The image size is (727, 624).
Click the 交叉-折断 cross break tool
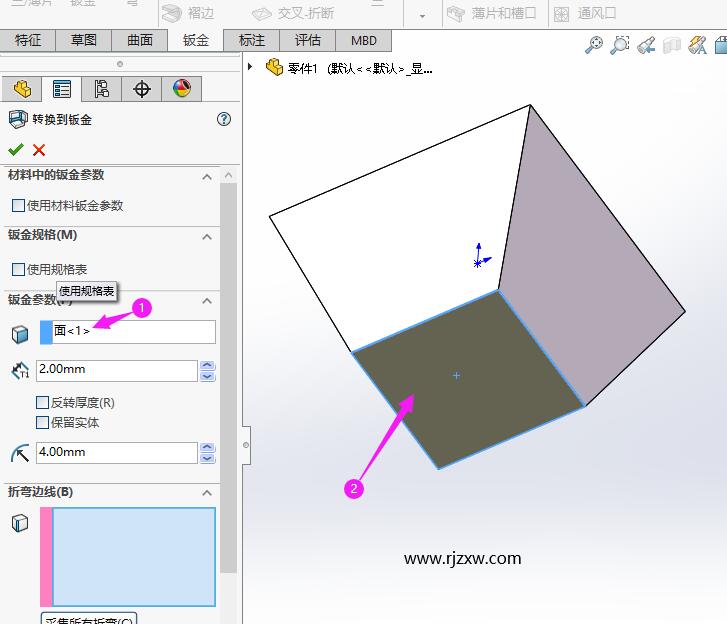click(293, 13)
